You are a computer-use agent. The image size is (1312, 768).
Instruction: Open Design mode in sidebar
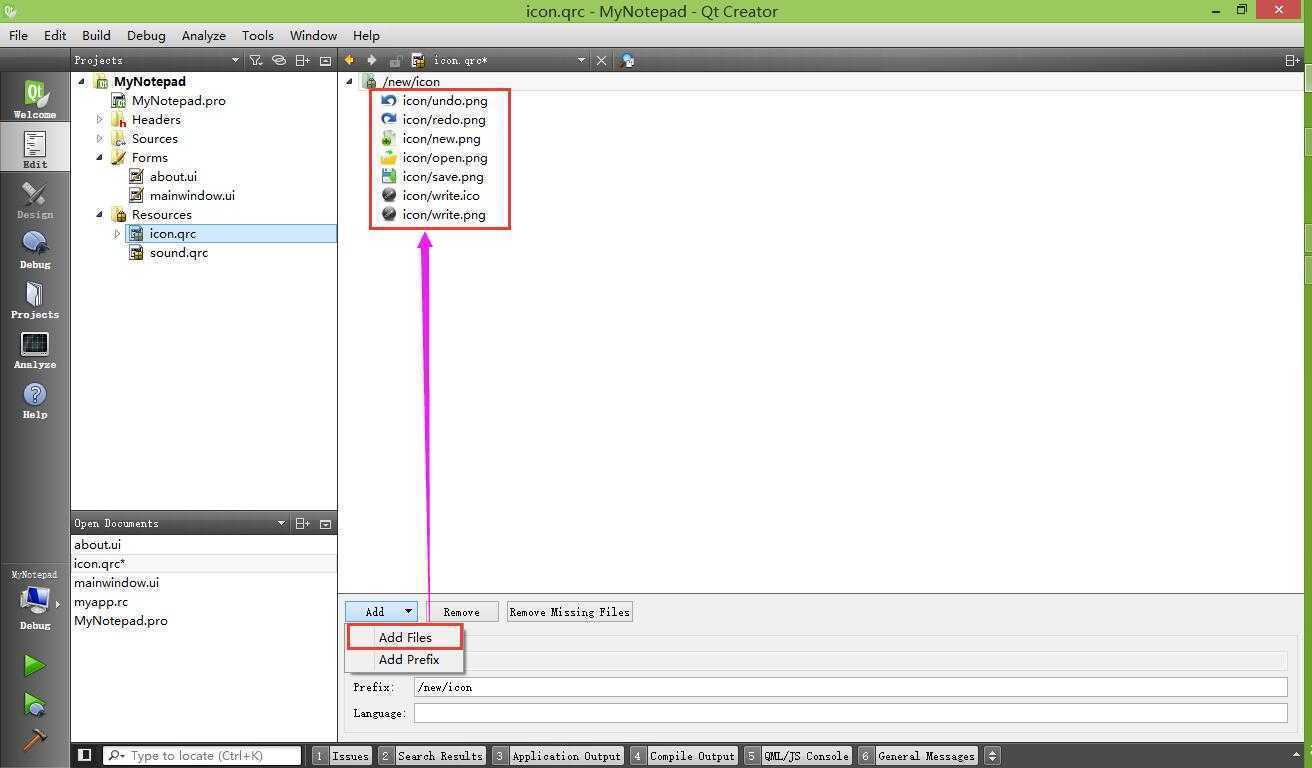click(35, 199)
